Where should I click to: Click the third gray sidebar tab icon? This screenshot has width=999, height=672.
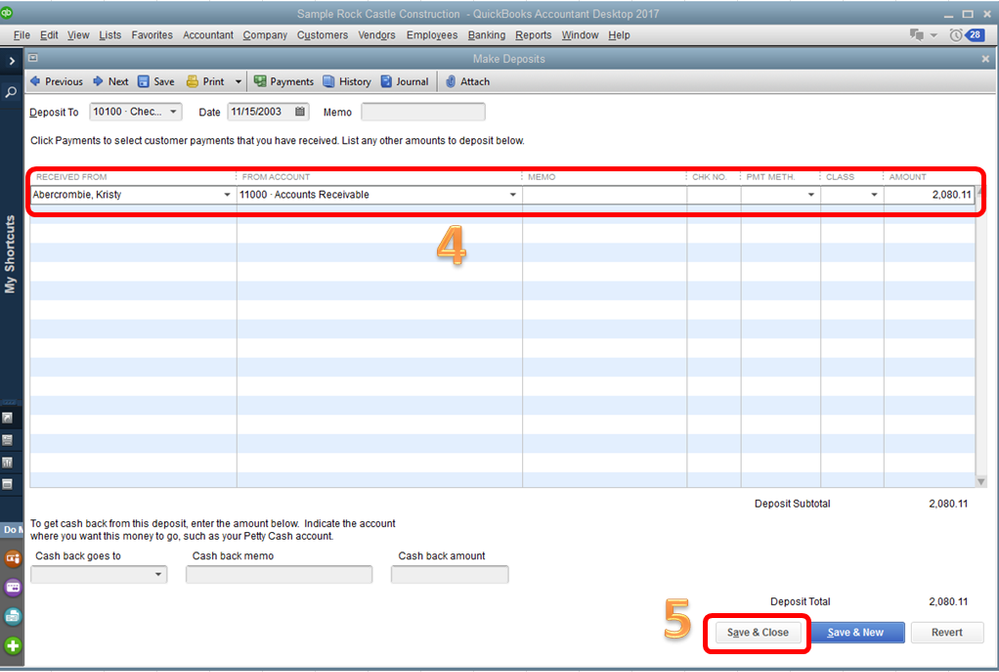point(7,462)
